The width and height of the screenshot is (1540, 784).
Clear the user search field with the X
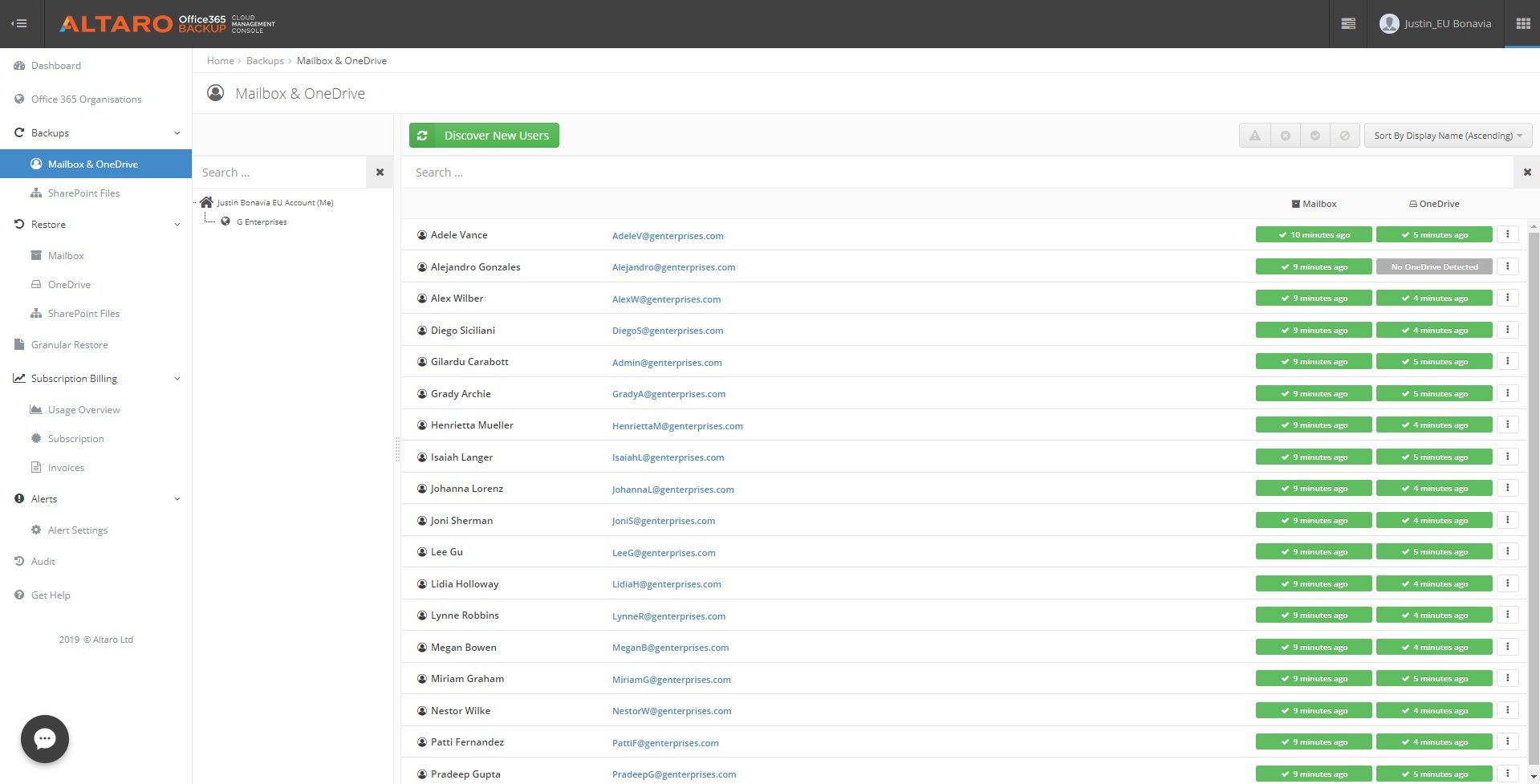click(x=1527, y=172)
